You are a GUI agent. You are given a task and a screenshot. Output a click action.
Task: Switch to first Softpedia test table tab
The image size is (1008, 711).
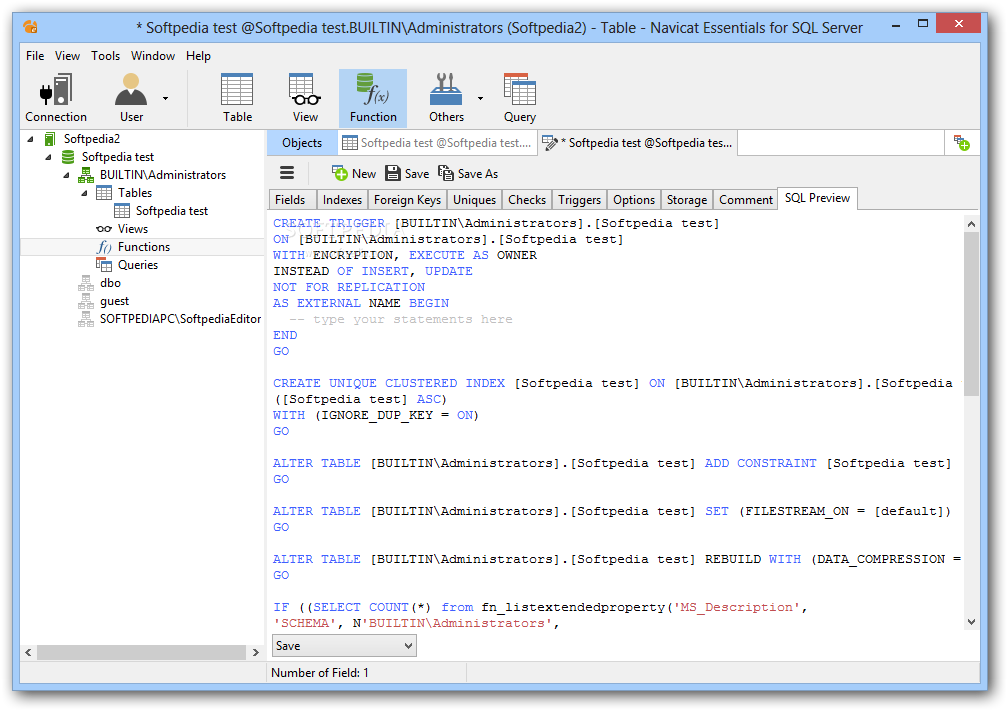point(436,143)
